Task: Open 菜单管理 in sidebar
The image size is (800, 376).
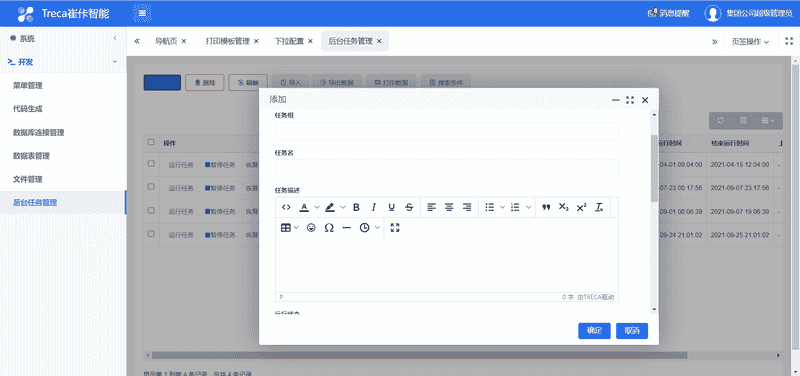Action: pyautogui.click(x=28, y=86)
